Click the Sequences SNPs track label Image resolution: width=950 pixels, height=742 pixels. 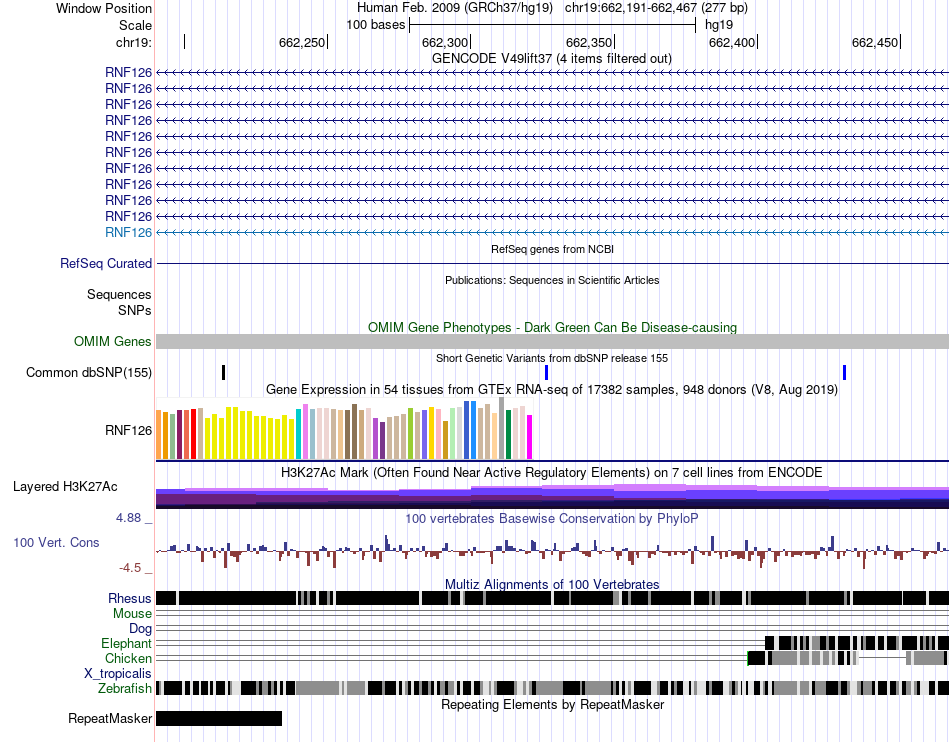(119, 302)
